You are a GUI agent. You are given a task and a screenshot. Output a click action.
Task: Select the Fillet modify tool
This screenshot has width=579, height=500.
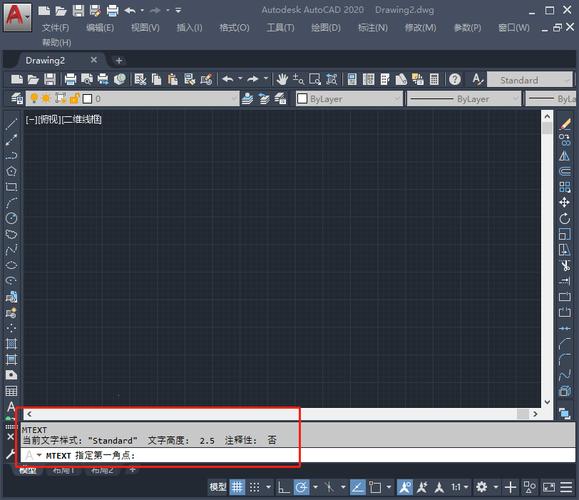[565, 359]
